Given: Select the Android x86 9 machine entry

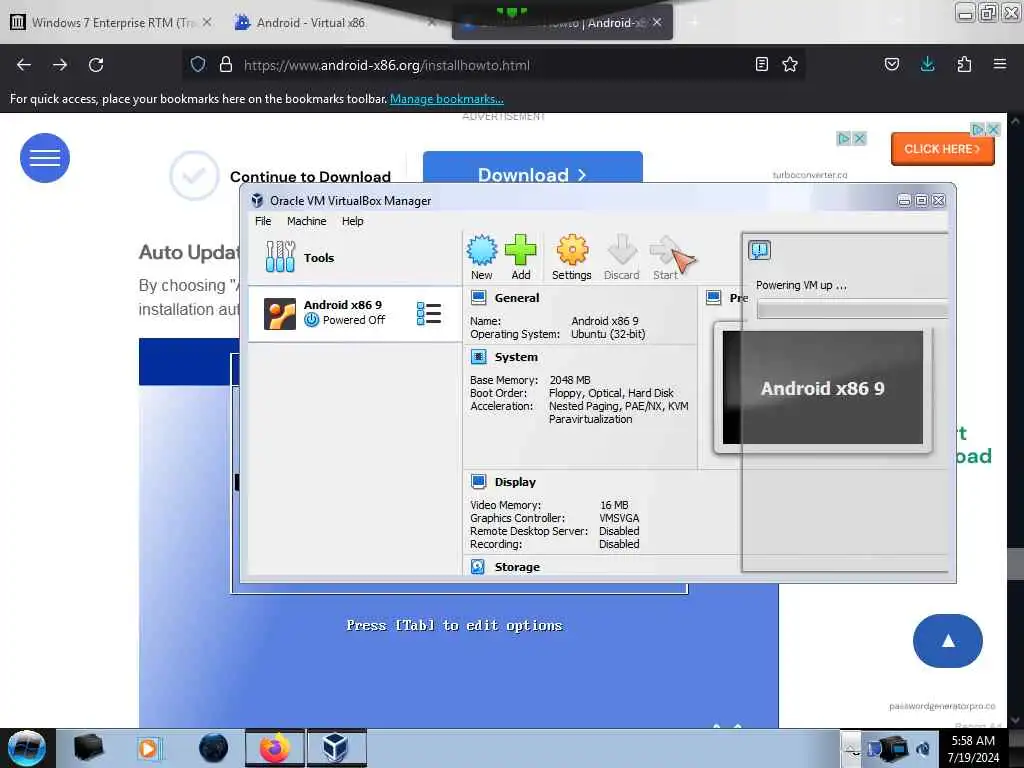Looking at the screenshot, I should (x=355, y=313).
